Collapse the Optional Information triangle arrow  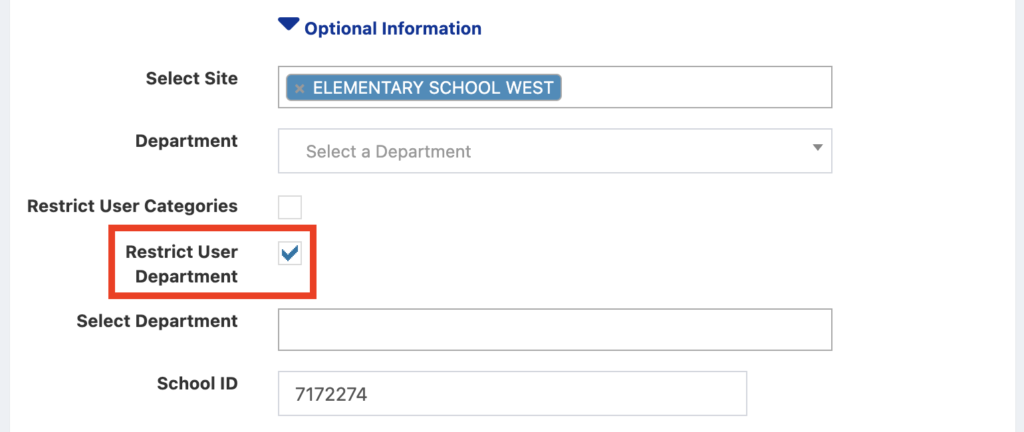coord(288,27)
